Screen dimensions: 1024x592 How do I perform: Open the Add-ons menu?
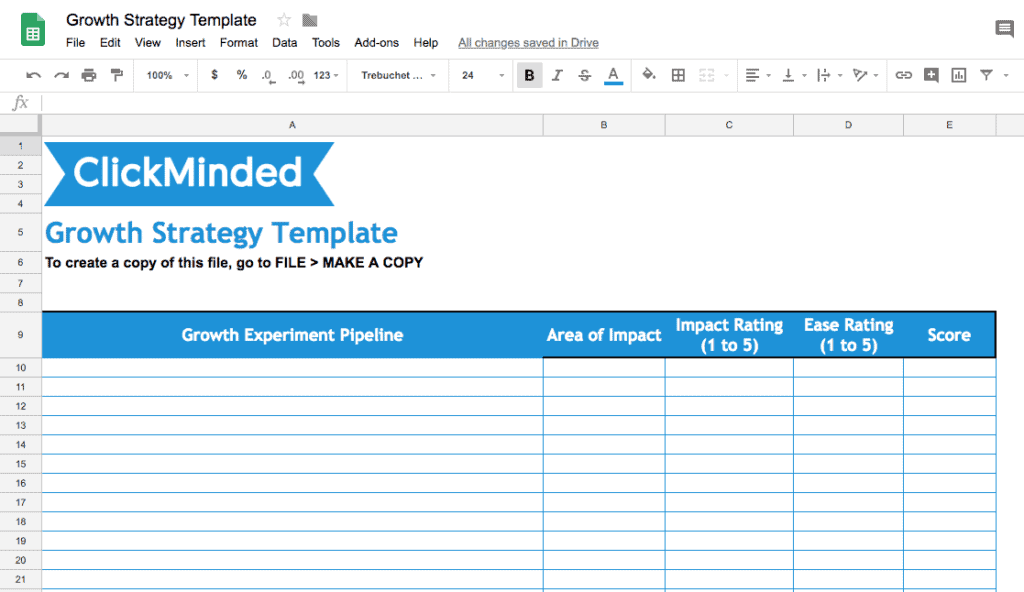click(376, 42)
